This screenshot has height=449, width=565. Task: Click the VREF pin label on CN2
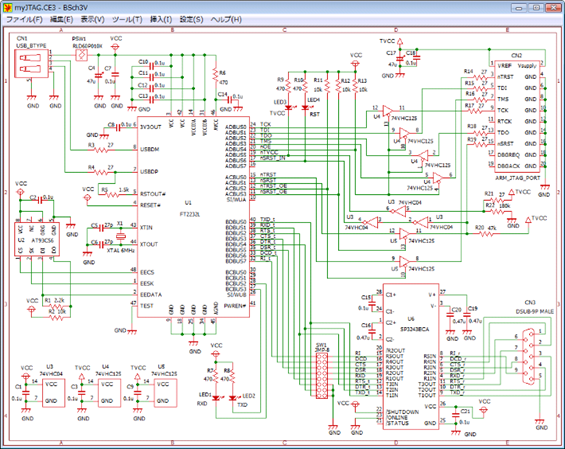(504, 66)
